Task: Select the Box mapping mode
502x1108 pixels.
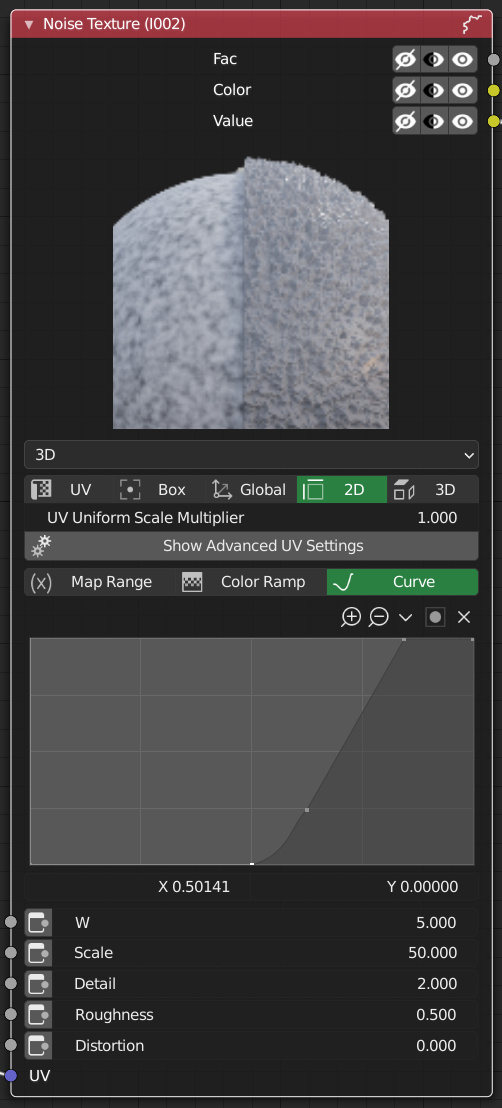Action: 160,490
